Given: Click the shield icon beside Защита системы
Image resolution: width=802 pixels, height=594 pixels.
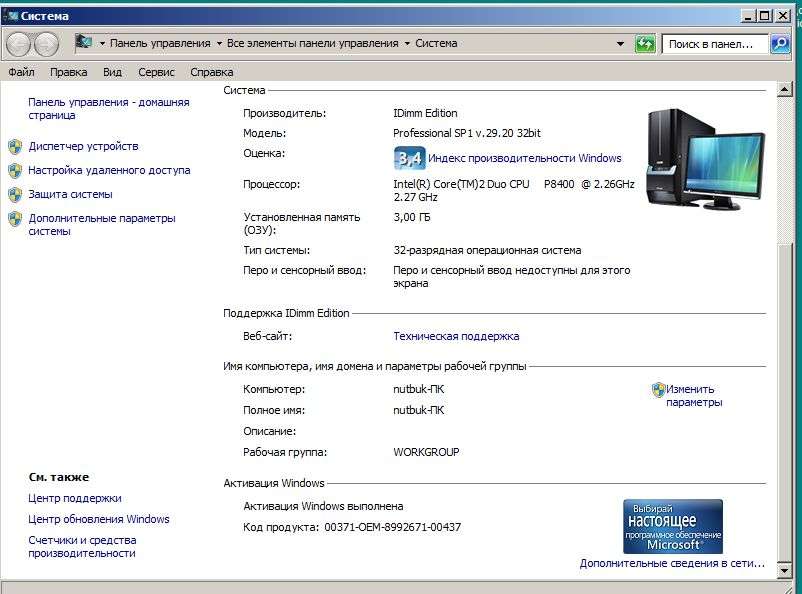Looking at the screenshot, I should (15, 194).
